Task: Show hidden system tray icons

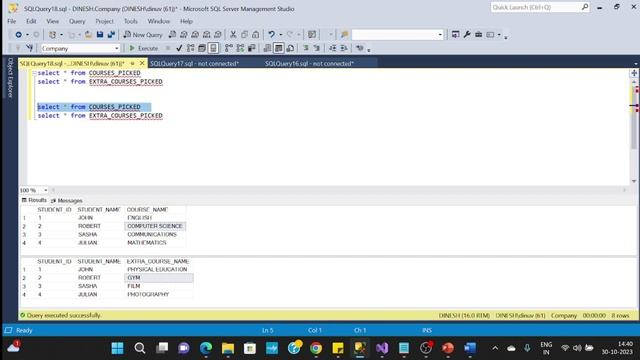Action: pyautogui.click(x=495, y=348)
